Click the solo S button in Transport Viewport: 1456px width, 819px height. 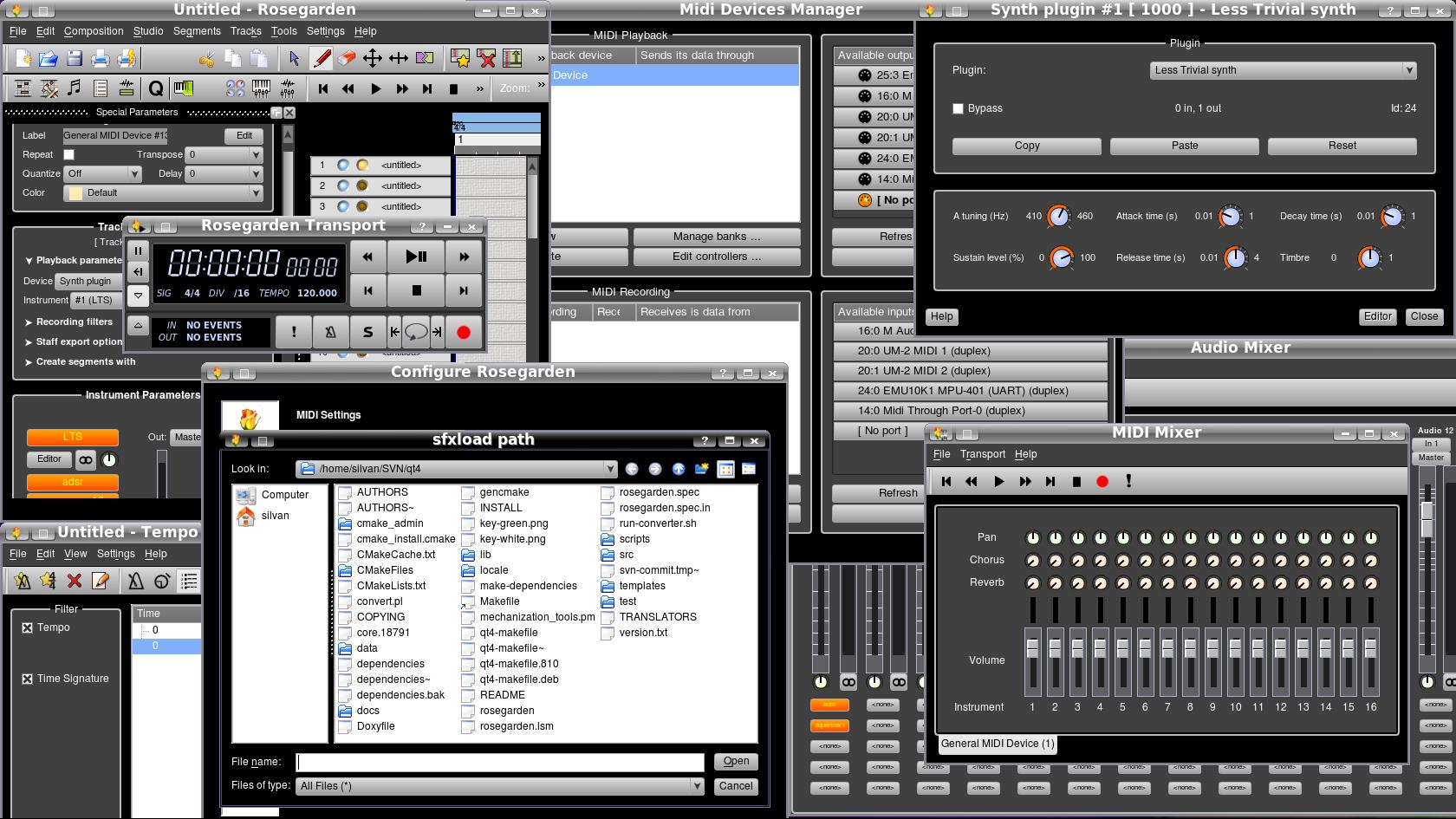[x=368, y=332]
